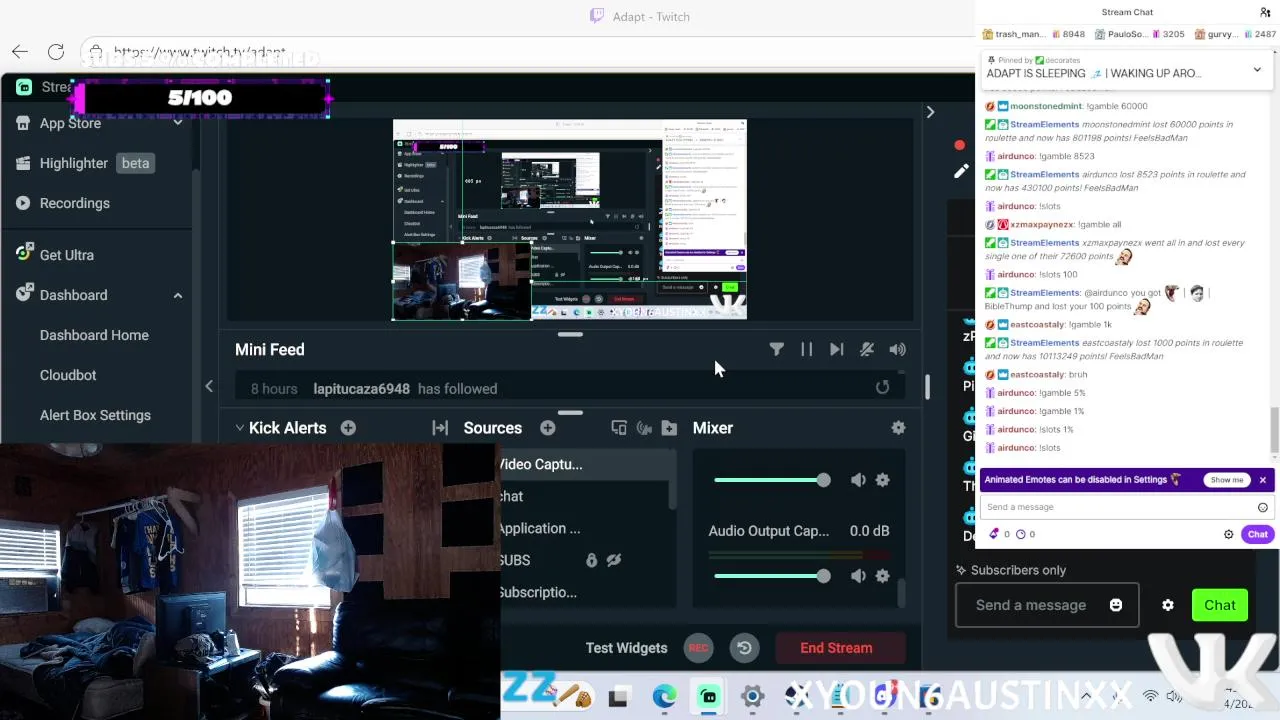The height and width of the screenshot is (720, 1280).
Task: Add a new scene next to Kick Alerts
Action: tap(348, 428)
